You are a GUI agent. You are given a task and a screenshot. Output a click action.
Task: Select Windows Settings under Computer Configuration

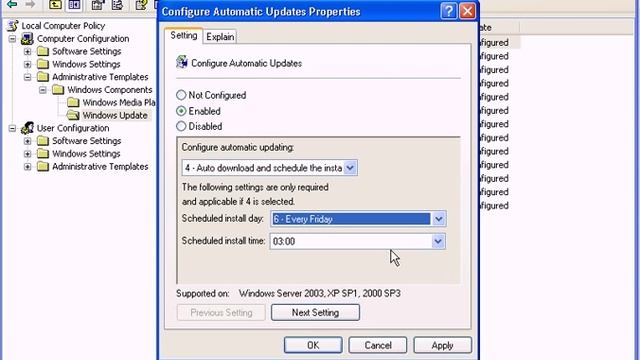click(86, 64)
